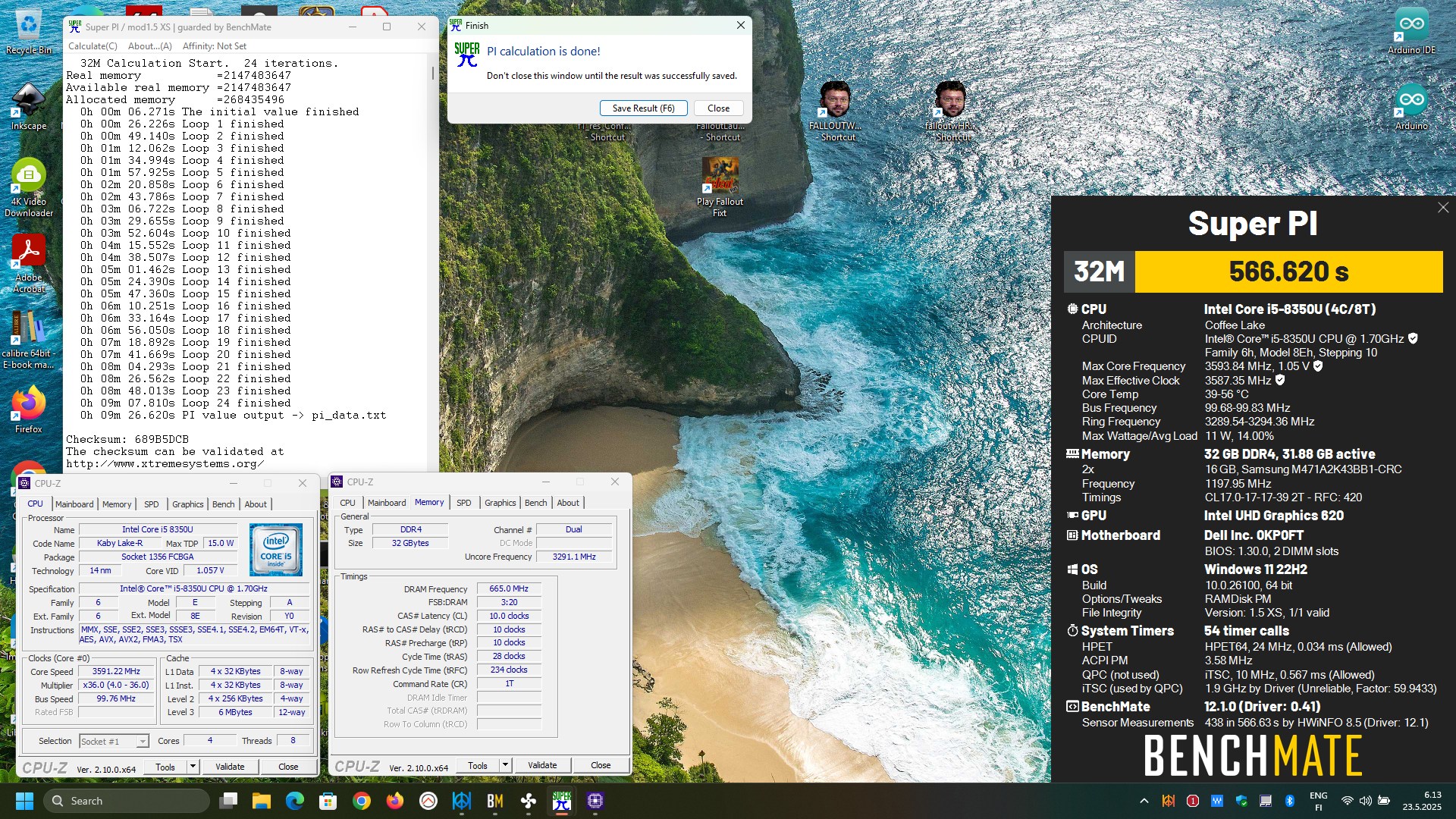Switch to Mainboard tab in left CPU-Z
This screenshot has width=1456, height=819.
tap(74, 504)
